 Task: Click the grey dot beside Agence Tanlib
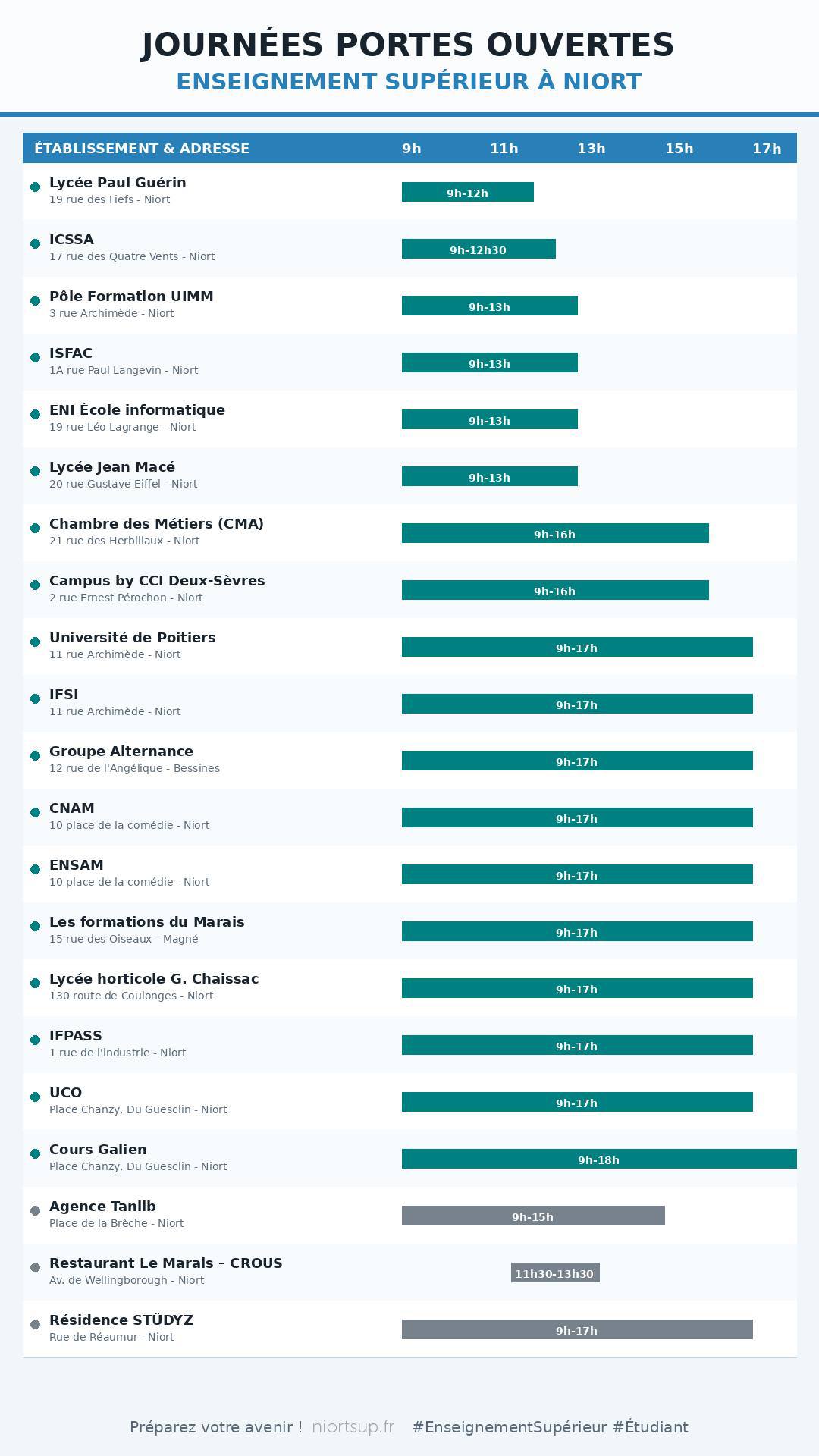pyautogui.click(x=35, y=1210)
